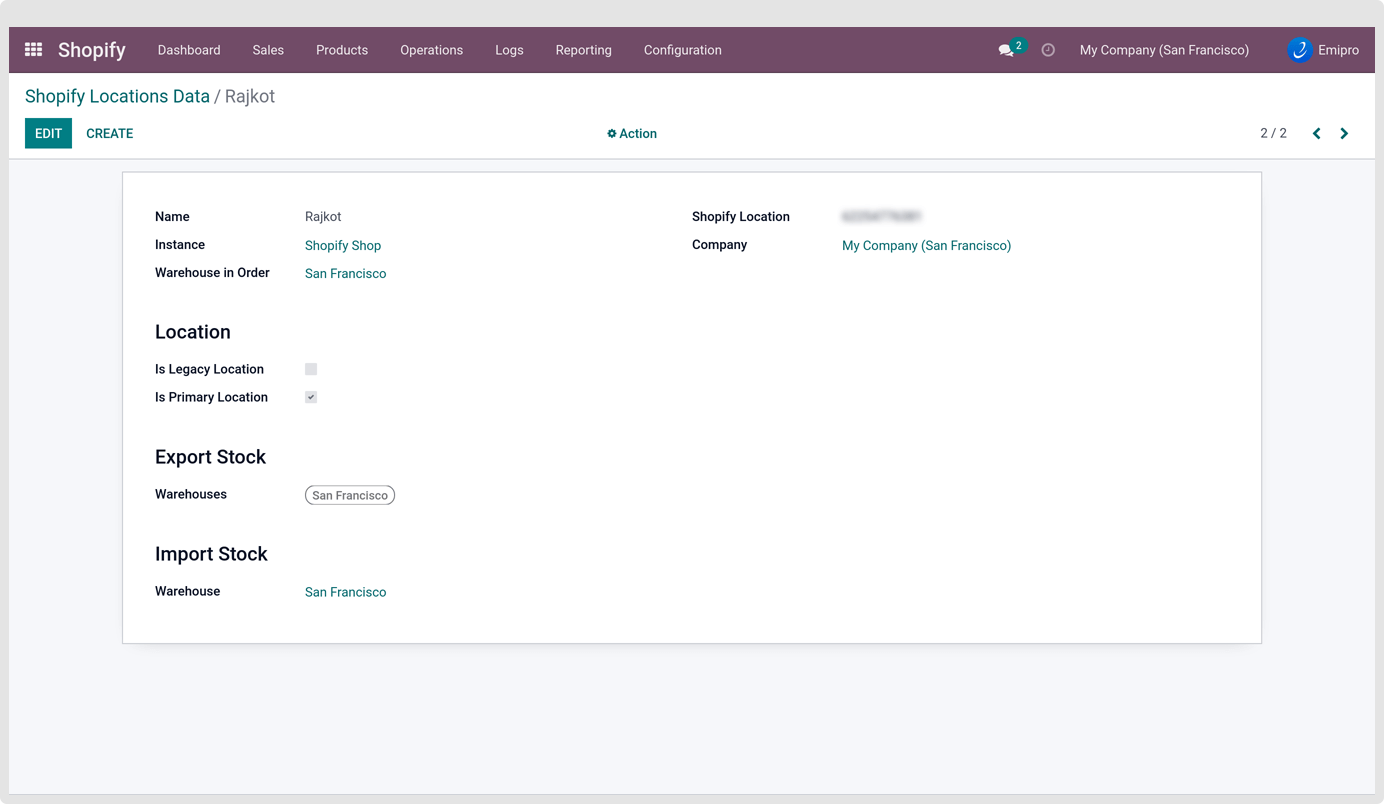Screen dimensions: 1384x804
Task: Click the Rajkot breadcrumb text
Action: pyautogui.click(x=250, y=96)
